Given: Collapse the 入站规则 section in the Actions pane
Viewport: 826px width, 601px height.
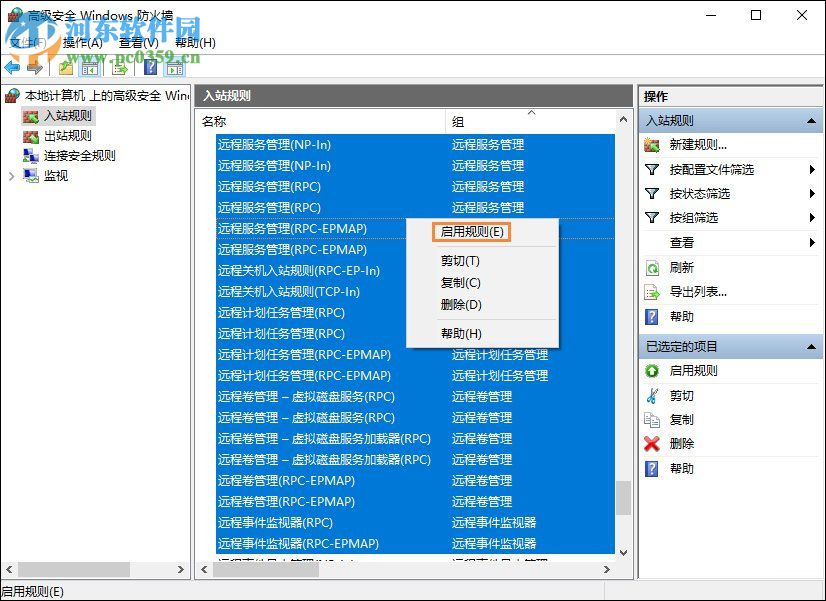Looking at the screenshot, I should click(812, 119).
